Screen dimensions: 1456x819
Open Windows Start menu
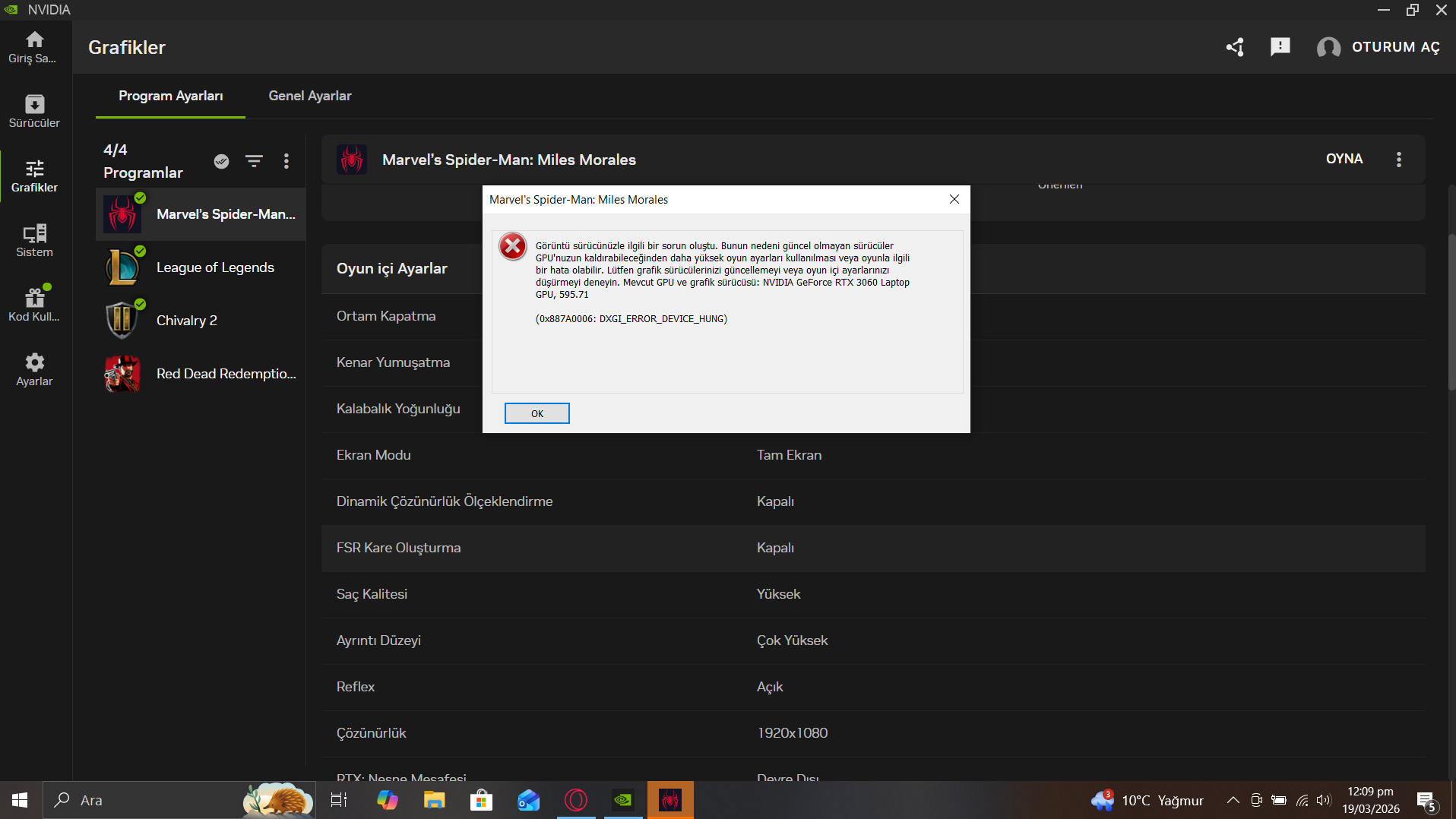click(x=20, y=800)
